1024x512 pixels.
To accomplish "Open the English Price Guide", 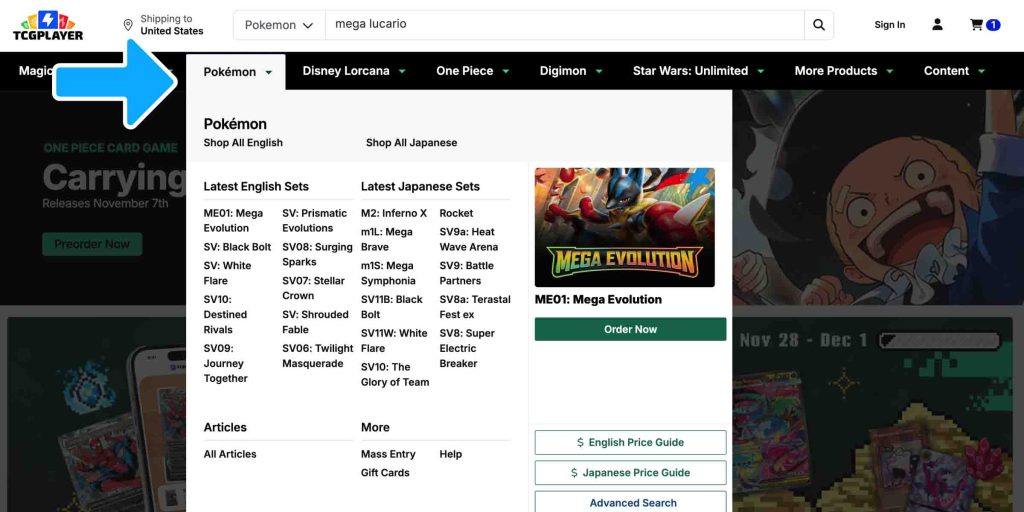I will tap(630, 442).
